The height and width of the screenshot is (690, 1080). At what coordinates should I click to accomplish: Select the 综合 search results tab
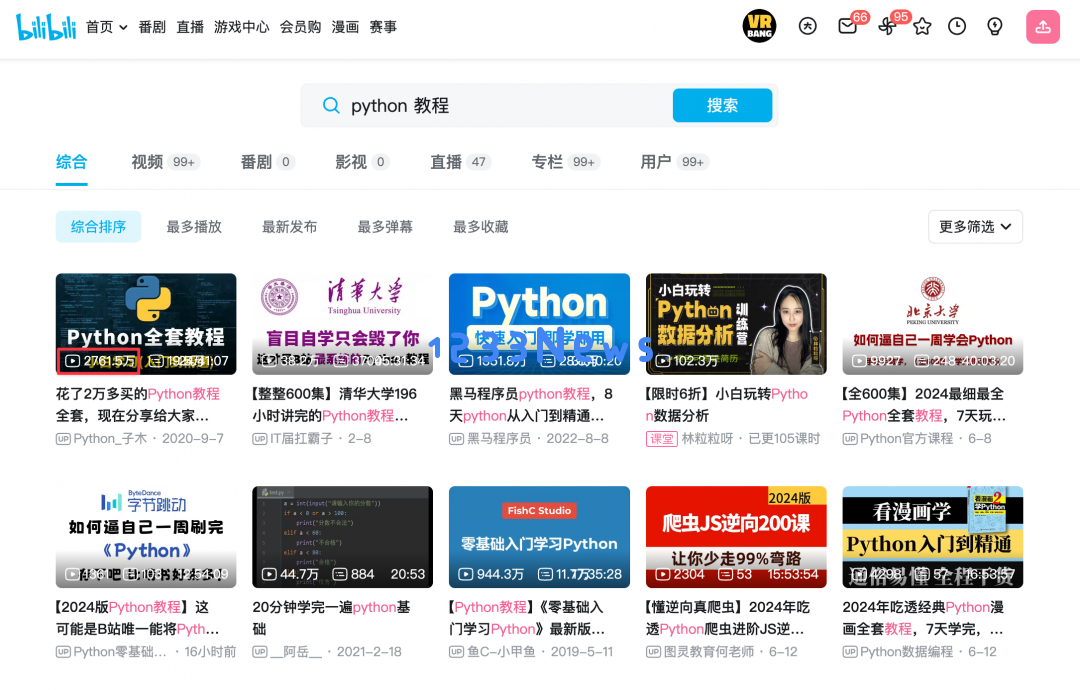(72, 162)
